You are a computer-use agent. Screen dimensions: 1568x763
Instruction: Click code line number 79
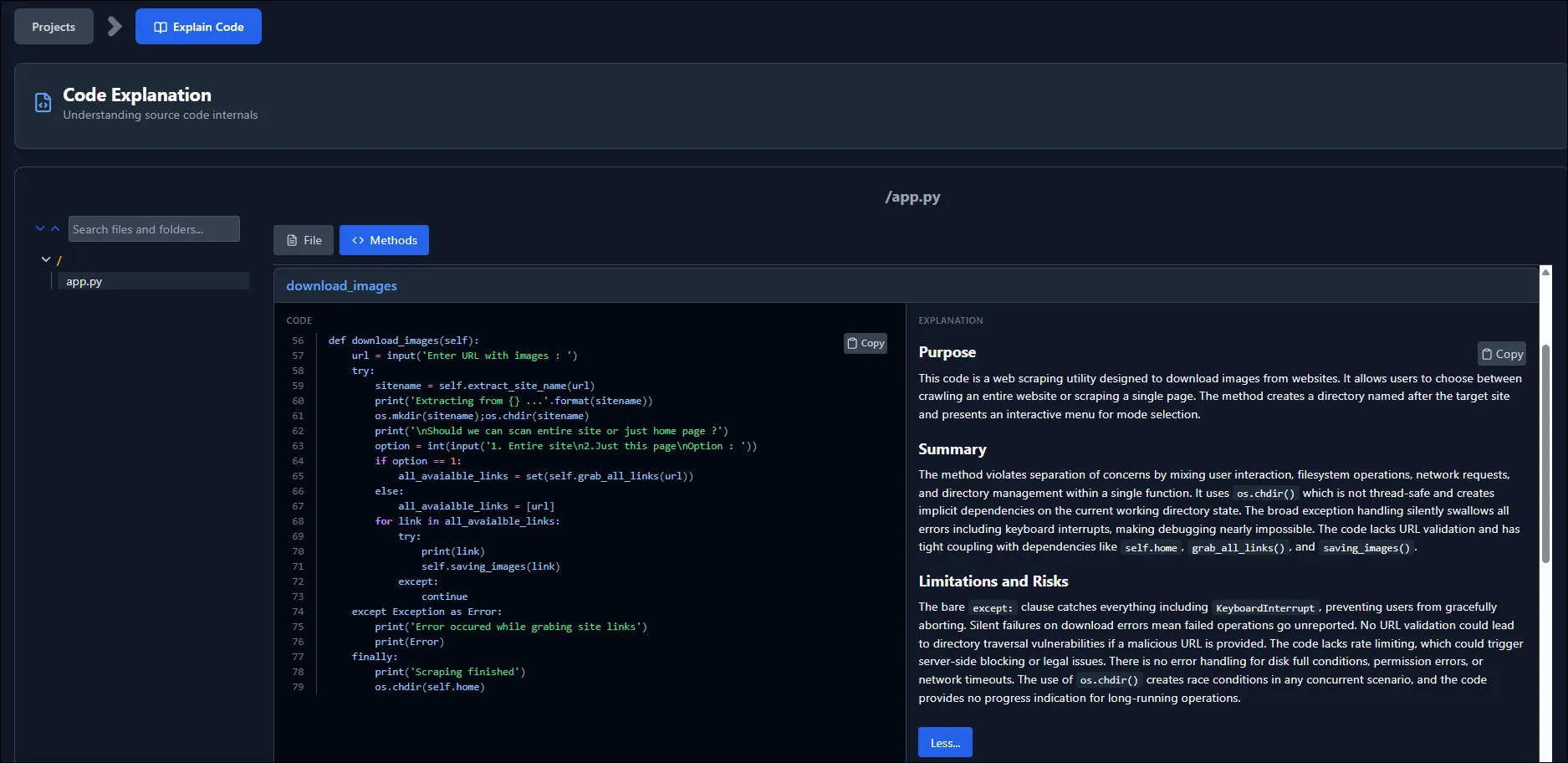click(x=298, y=687)
